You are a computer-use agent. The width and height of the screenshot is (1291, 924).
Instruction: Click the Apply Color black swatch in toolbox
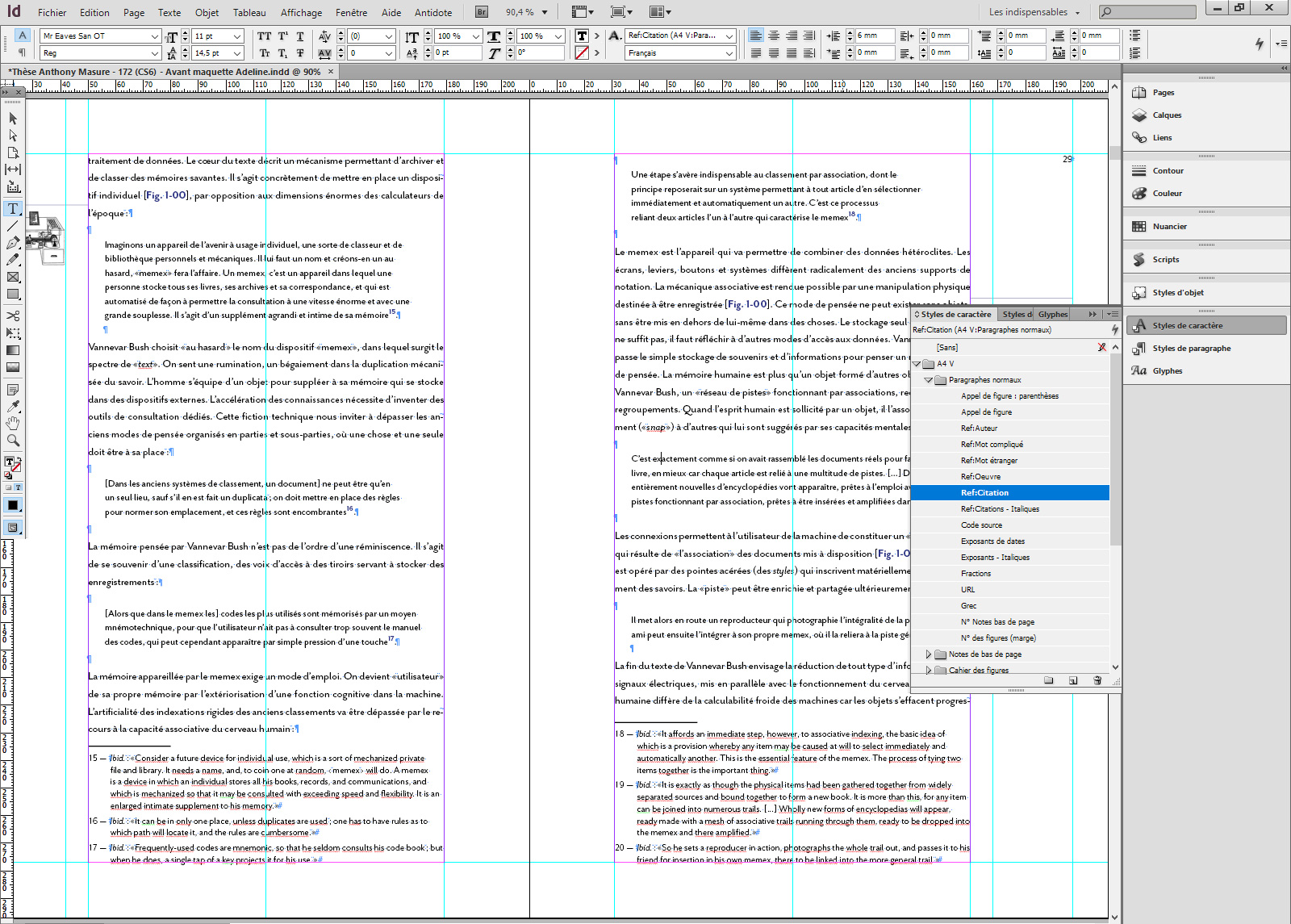[x=13, y=506]
